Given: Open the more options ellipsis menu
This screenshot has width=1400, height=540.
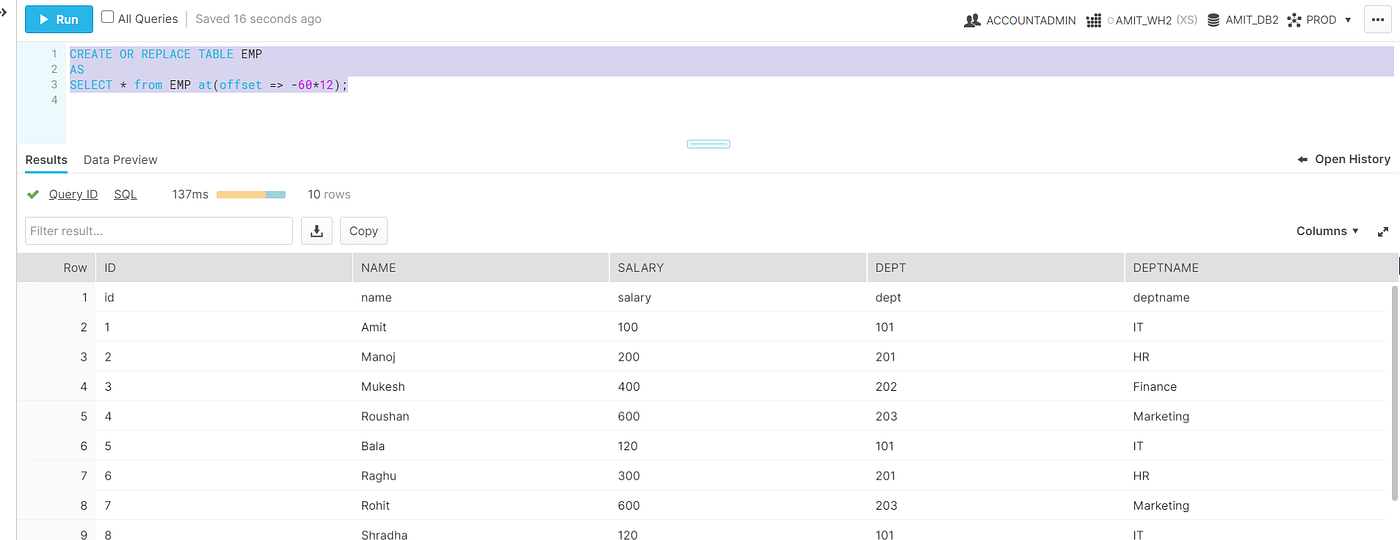Looking at the screenshot, I should click(x=1378, y=20).
